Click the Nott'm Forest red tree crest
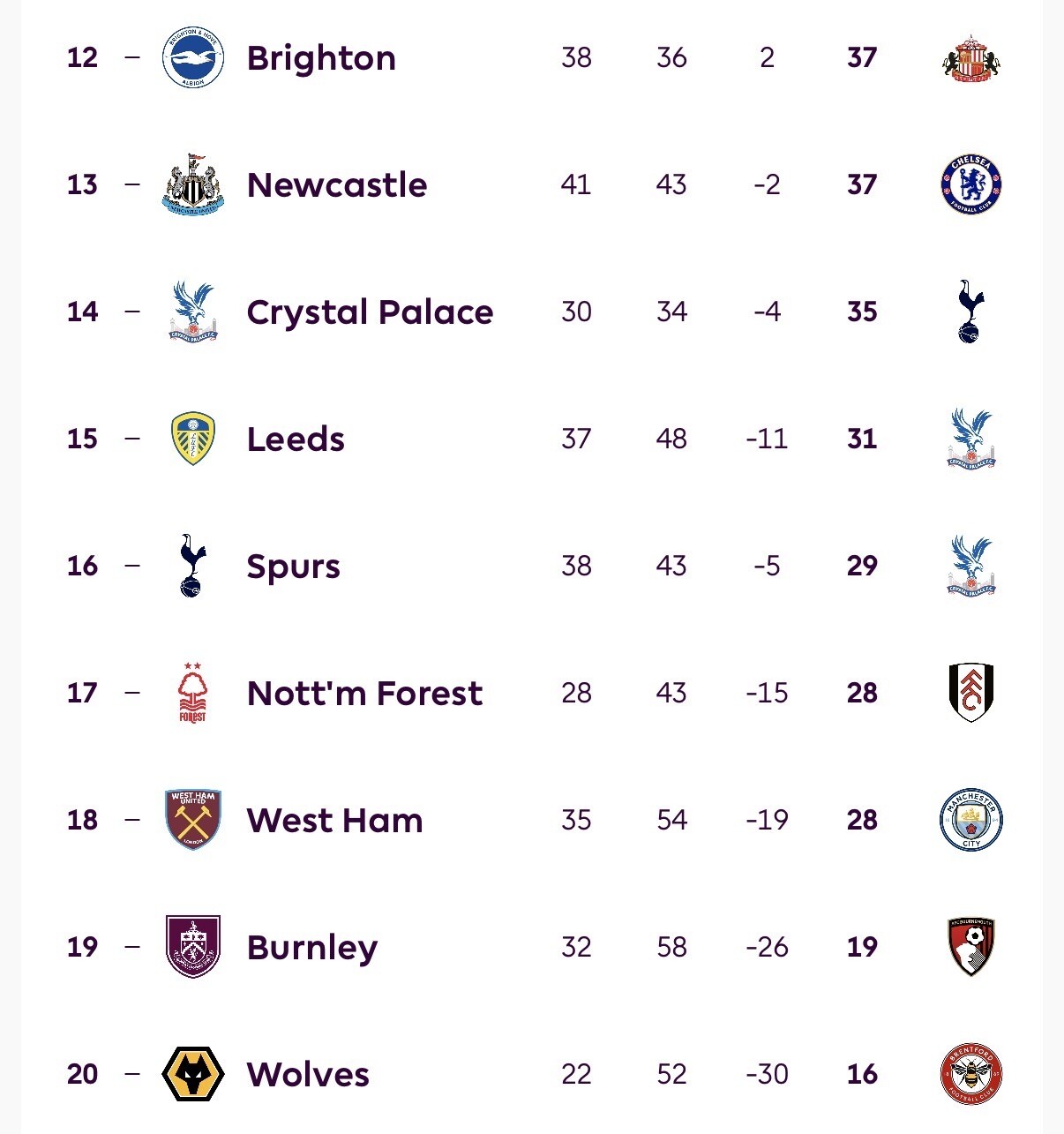 coord(192,693)
